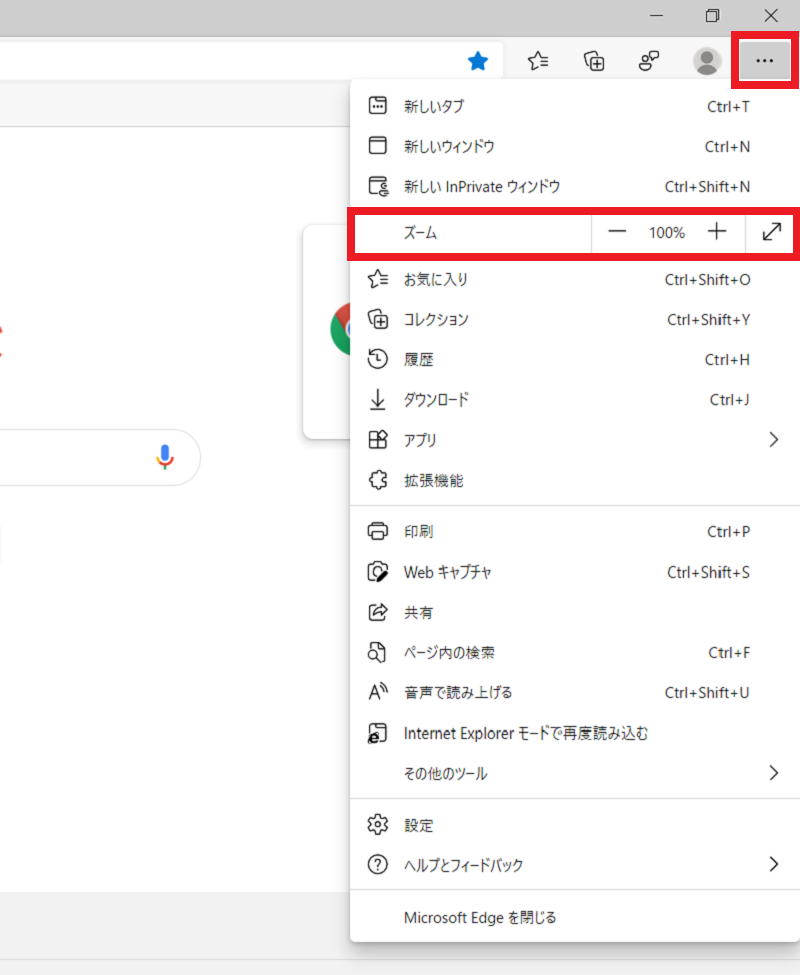Open the Settings and more ellipsis menu
The height and width of the screenshot is (975, 800).
click(x=765, y=61)
